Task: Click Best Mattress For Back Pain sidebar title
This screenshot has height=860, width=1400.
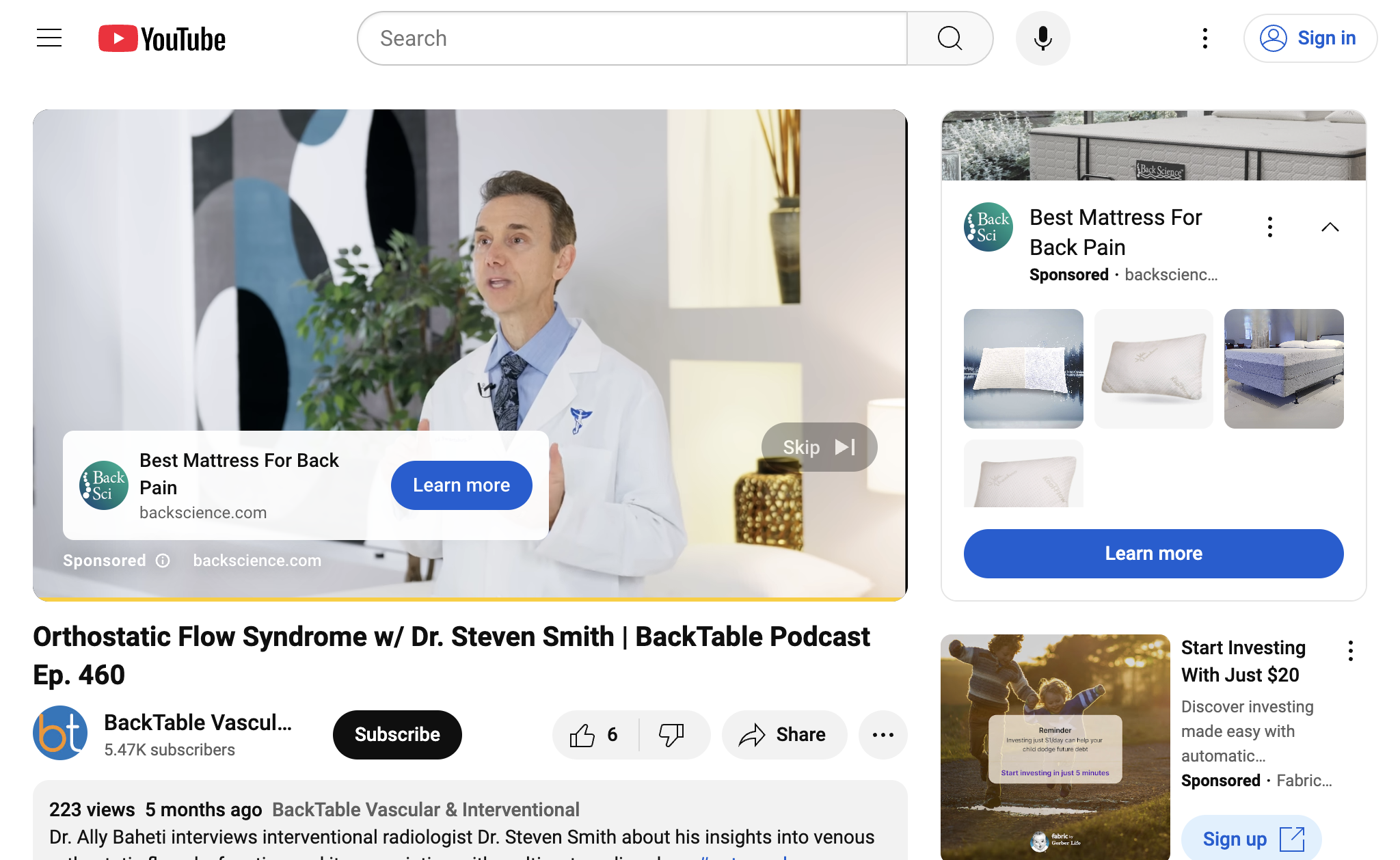Action: pos(1116,232)
